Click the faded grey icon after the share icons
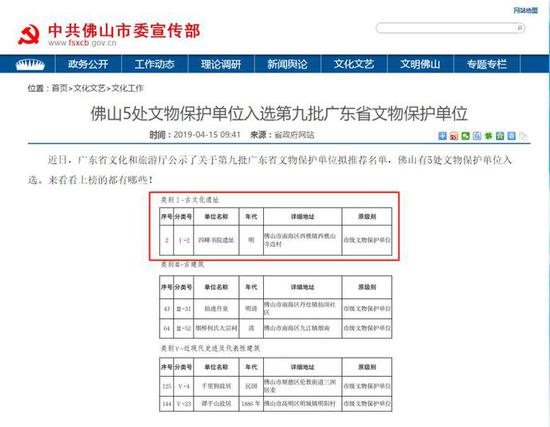550x427 pixels. [x=523, y=136]
